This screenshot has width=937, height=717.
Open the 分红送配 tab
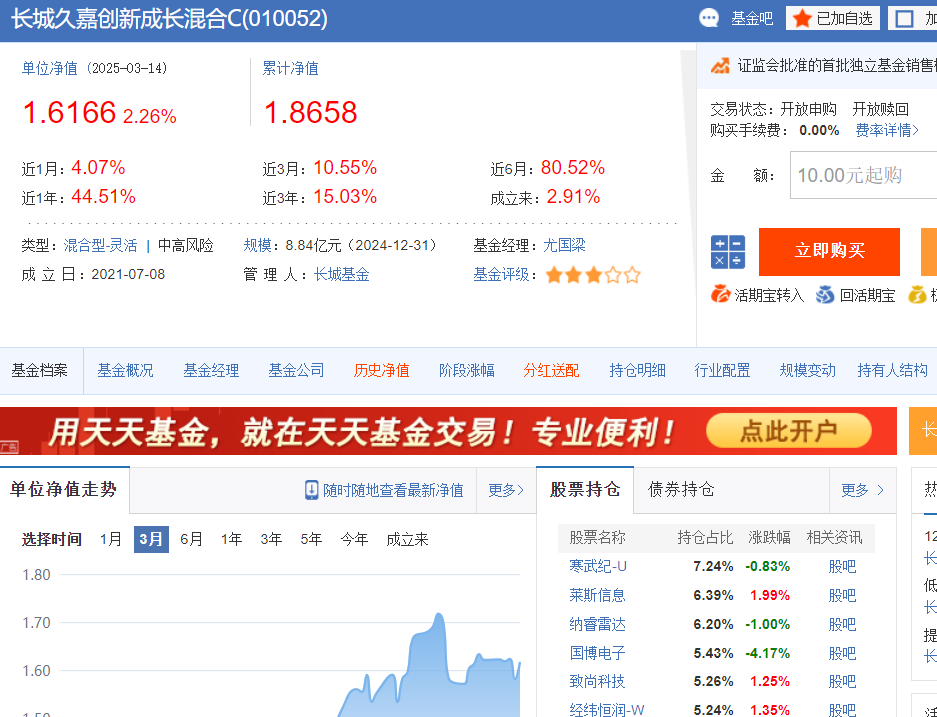pos(552,370)
